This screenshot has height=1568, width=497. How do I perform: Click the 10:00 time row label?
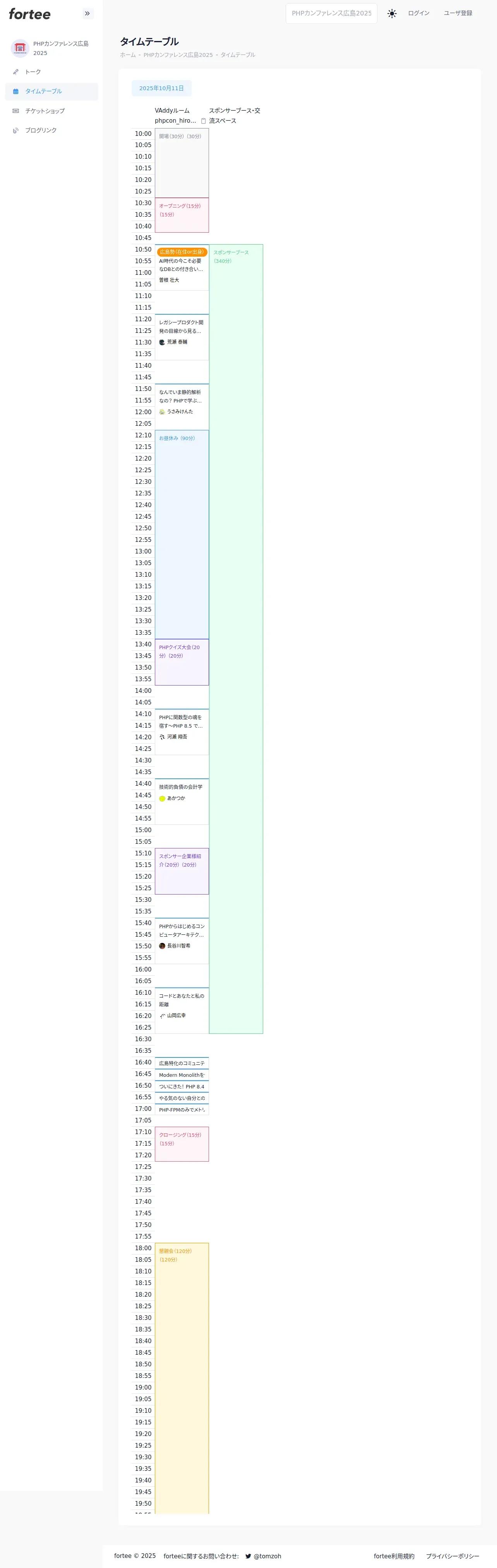[143, 134]
